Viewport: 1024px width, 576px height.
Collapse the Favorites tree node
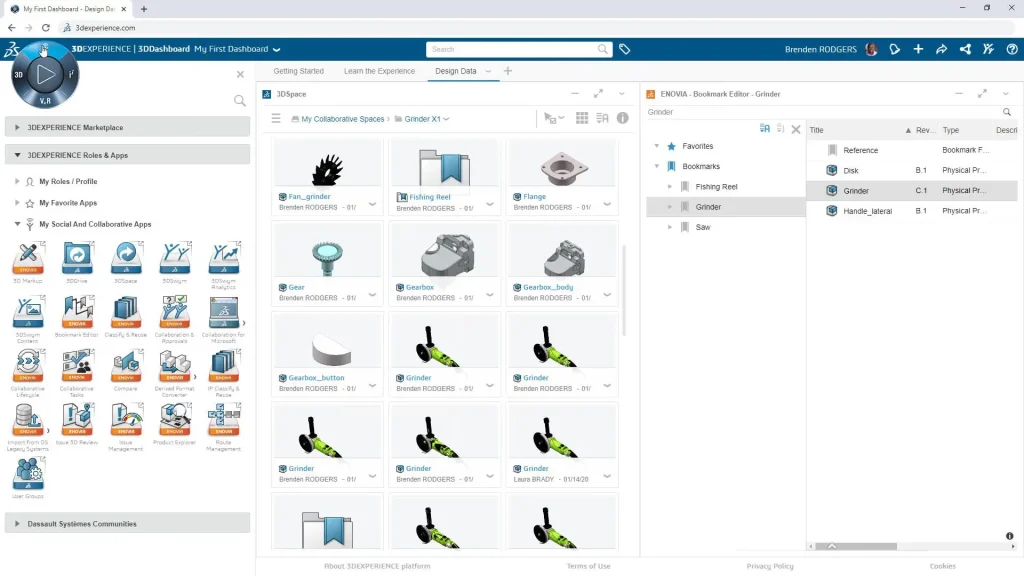coord(657,146)
